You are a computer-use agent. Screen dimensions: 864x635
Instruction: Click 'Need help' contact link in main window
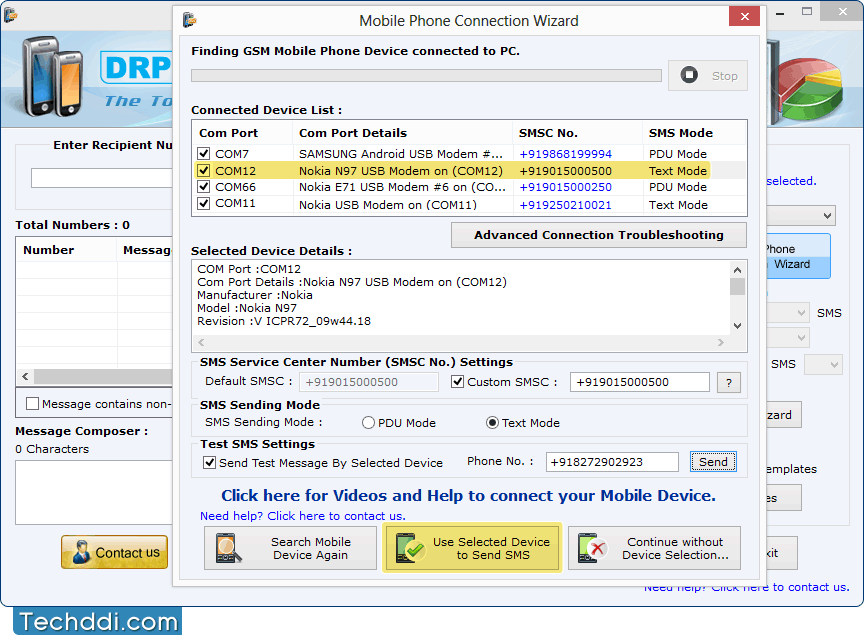[x=747, y=588]
